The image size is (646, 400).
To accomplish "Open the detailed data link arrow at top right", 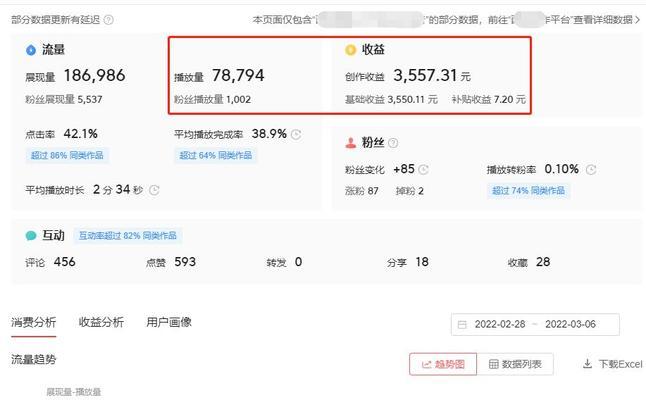I will pyautogui.click(x=637, y=20).
